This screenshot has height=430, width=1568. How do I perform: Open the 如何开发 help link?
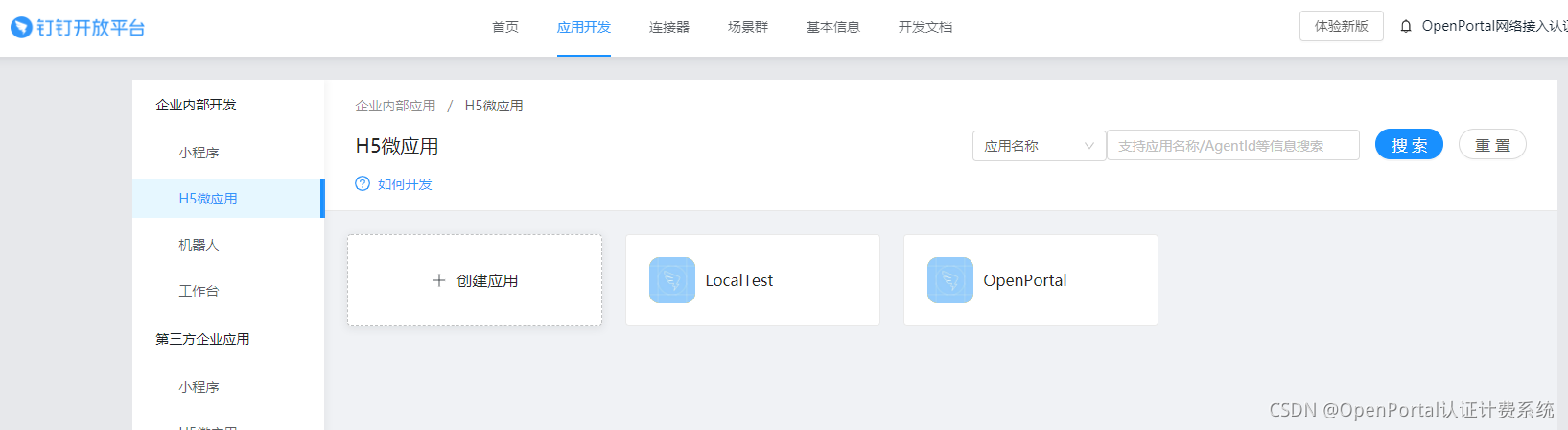coord(405,183)
